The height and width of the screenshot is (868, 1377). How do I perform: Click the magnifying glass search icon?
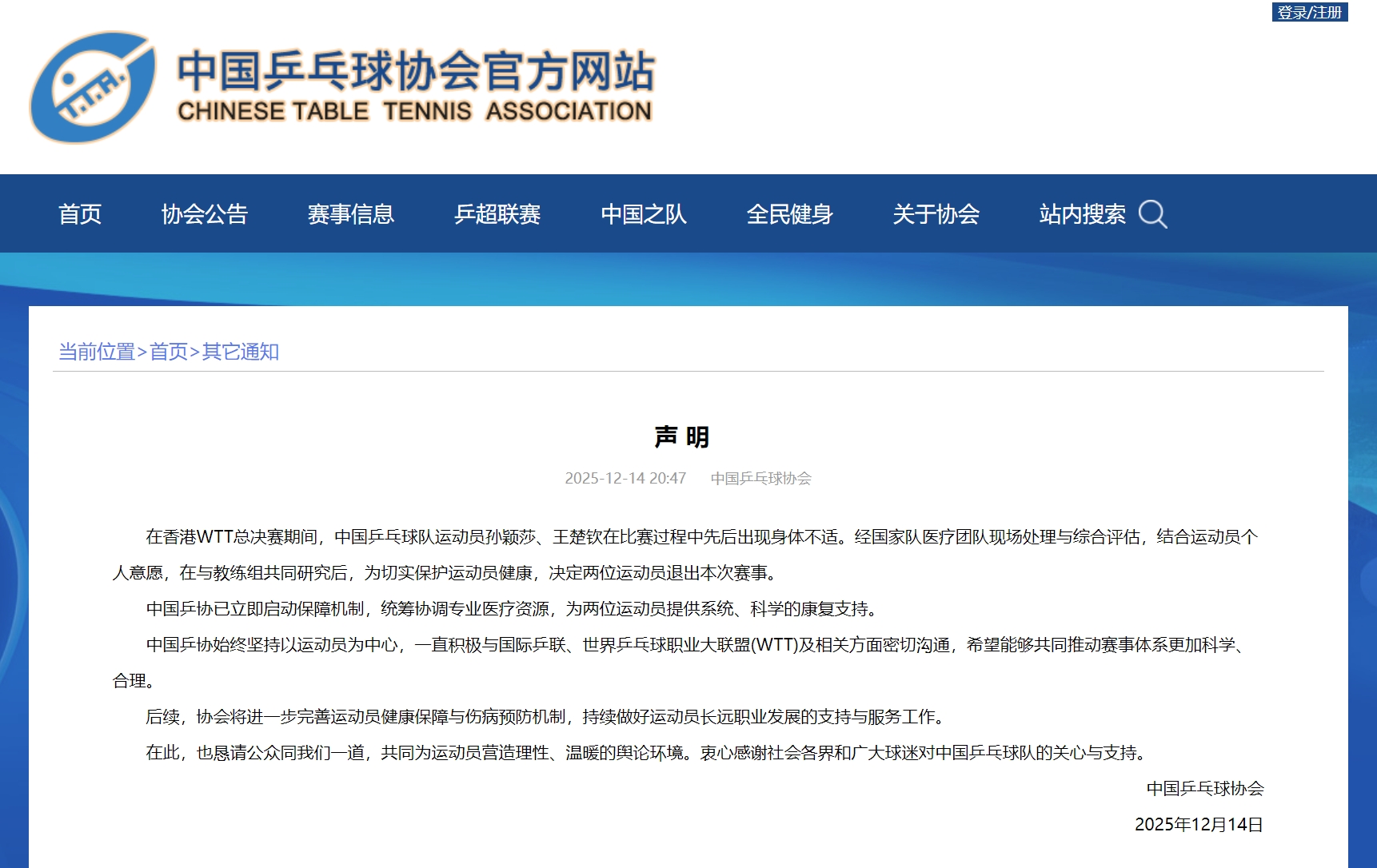[1152, 214]
